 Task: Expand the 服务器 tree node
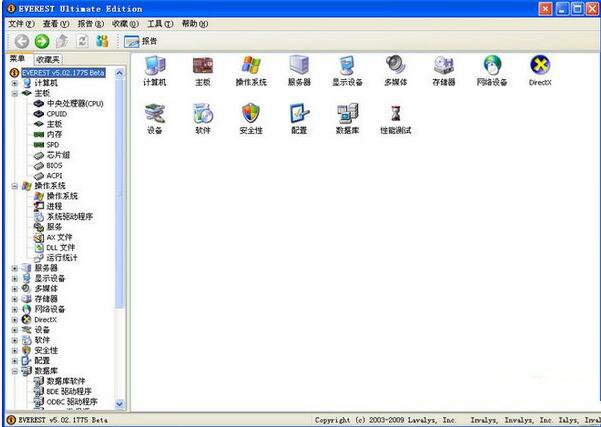point(15,268)
